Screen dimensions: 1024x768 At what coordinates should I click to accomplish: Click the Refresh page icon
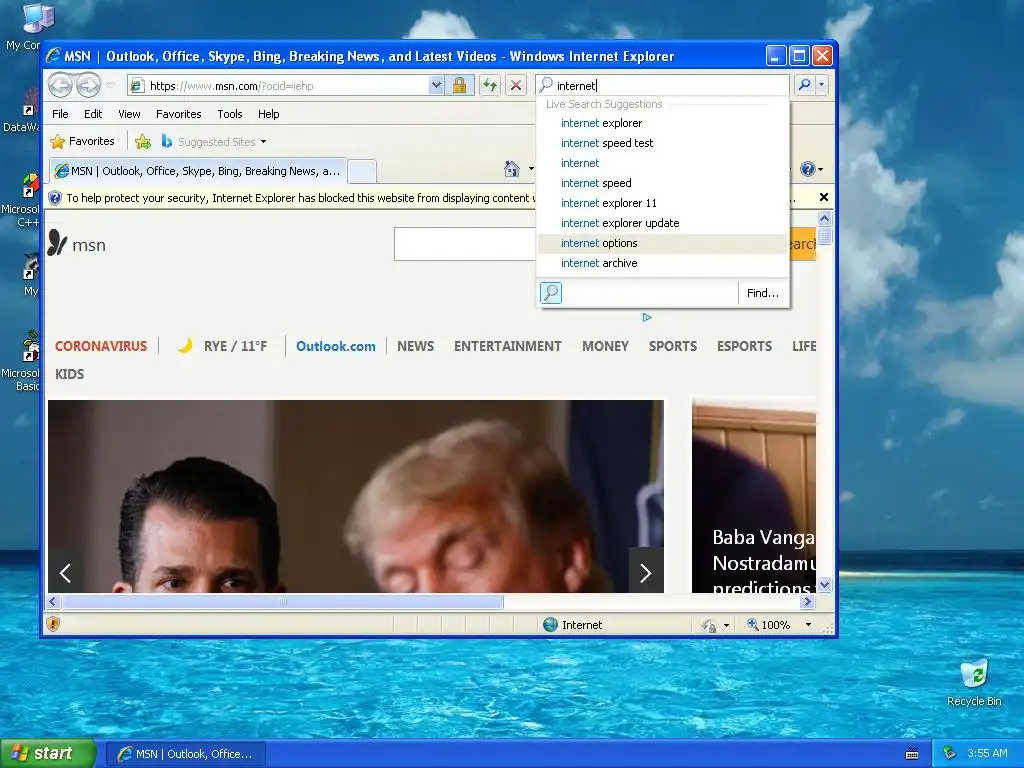click(x=490, y=86)
